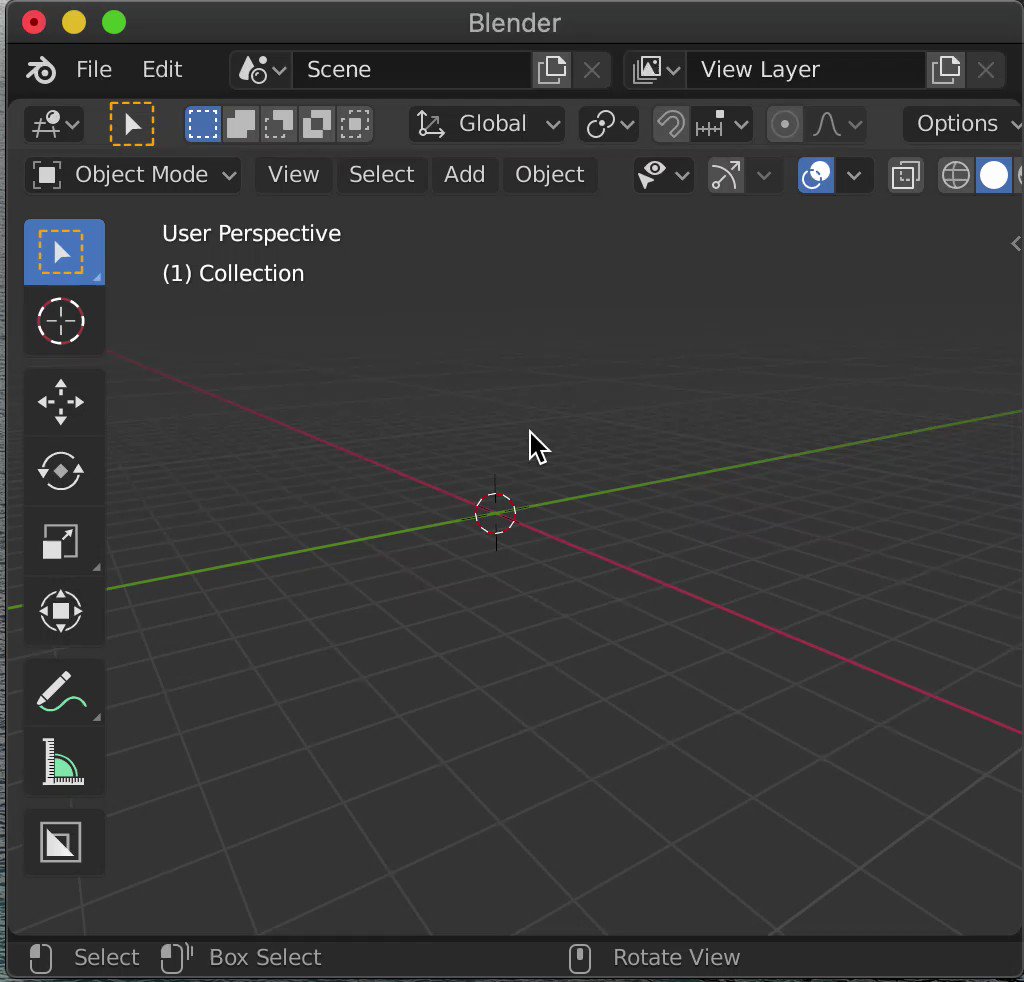The image size is (1024, 982).
Task: Set selection mode to Intersect
Action: [x=355, y=124]
